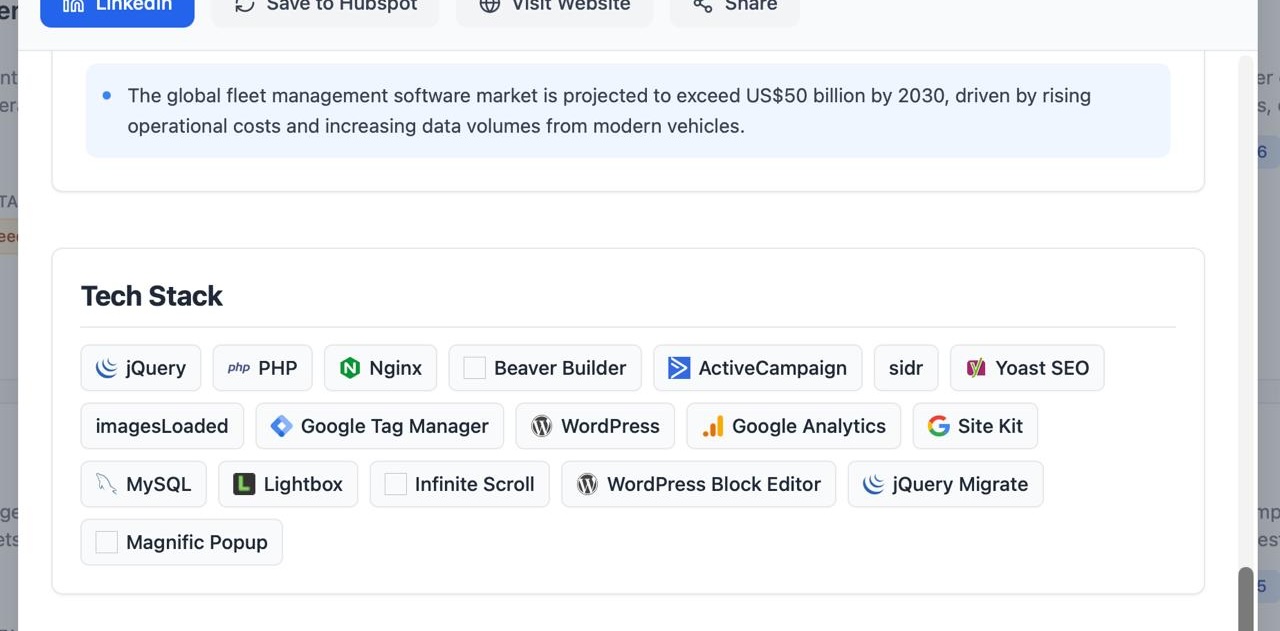Click the Google Tag Manager diamond icon
The height and width of the screenshot is (631, 1280).
281,425
